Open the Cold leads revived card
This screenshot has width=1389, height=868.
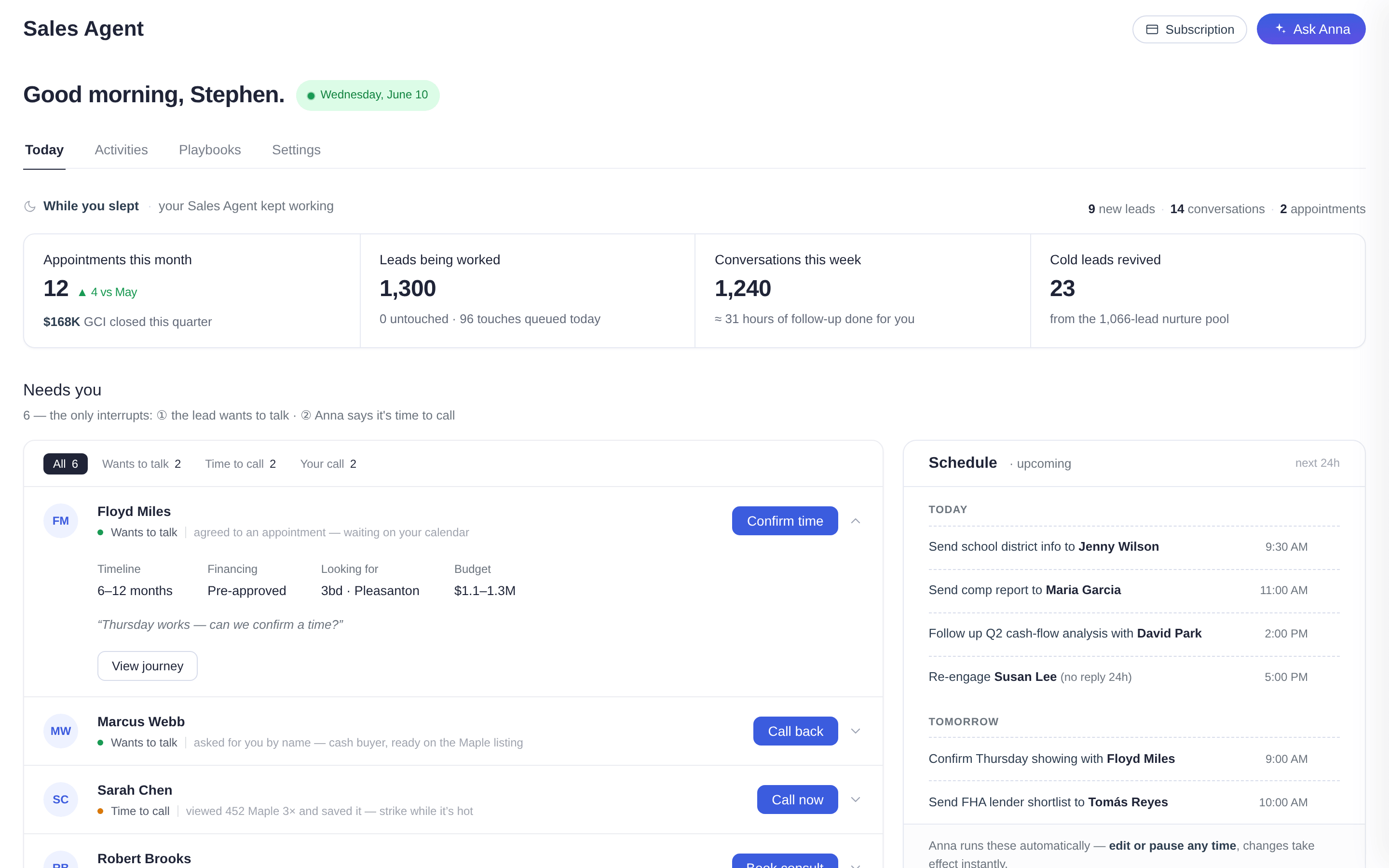(x=1198, y=290)
